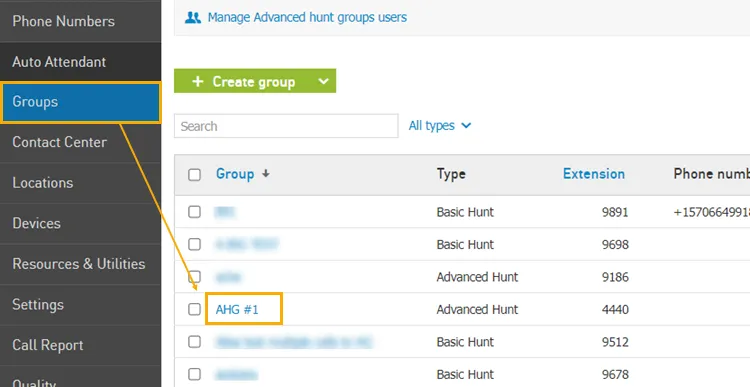Screen dimensions: 750x387
Task: Open the blurred group name with extension 9512
Action: click(294, 342)
